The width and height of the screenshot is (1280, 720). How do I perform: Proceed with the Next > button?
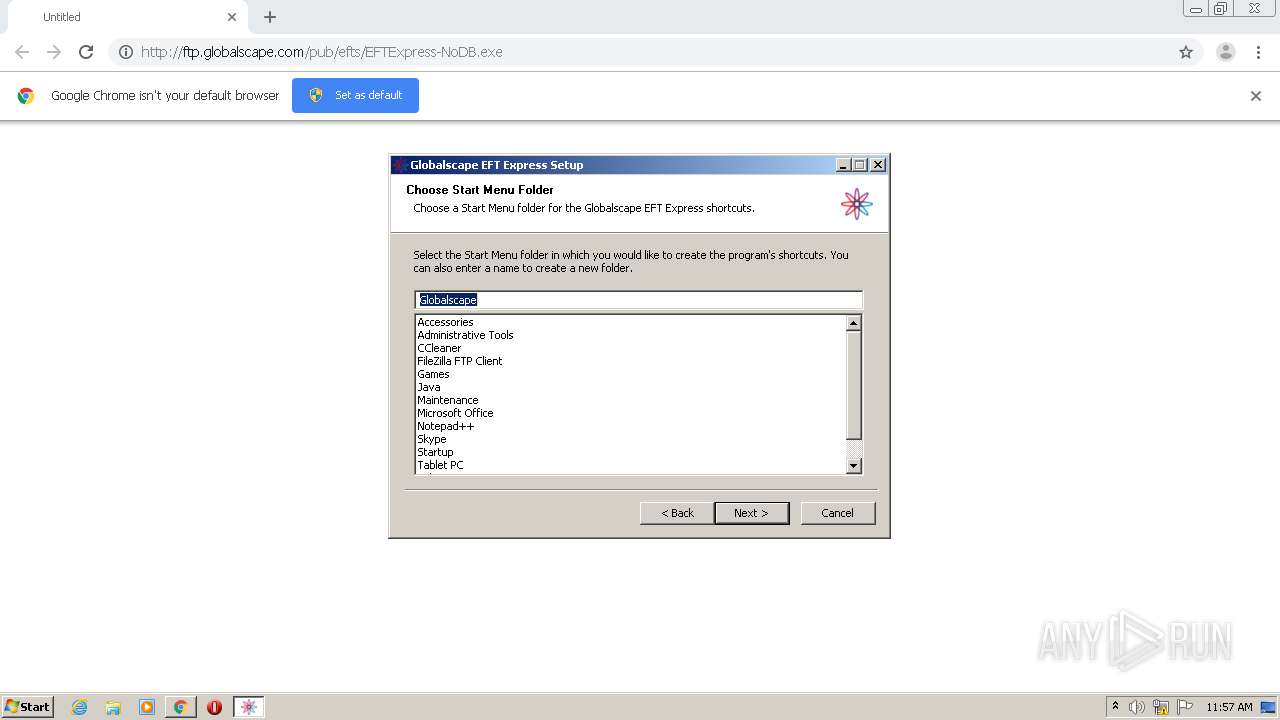751,513
